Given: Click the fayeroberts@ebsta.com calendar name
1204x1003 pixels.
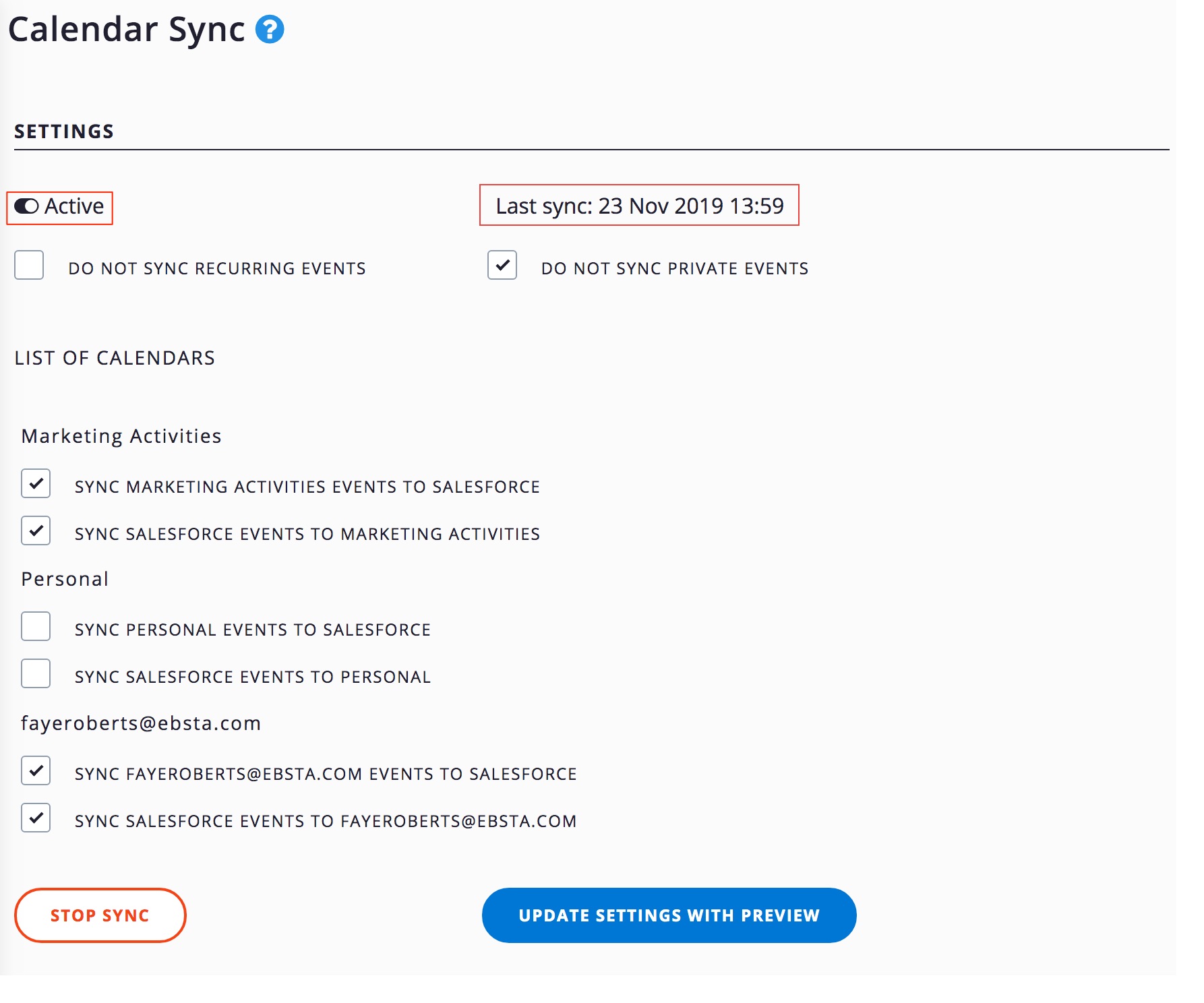Looking at the screenshot, I should tap(141, 723).
